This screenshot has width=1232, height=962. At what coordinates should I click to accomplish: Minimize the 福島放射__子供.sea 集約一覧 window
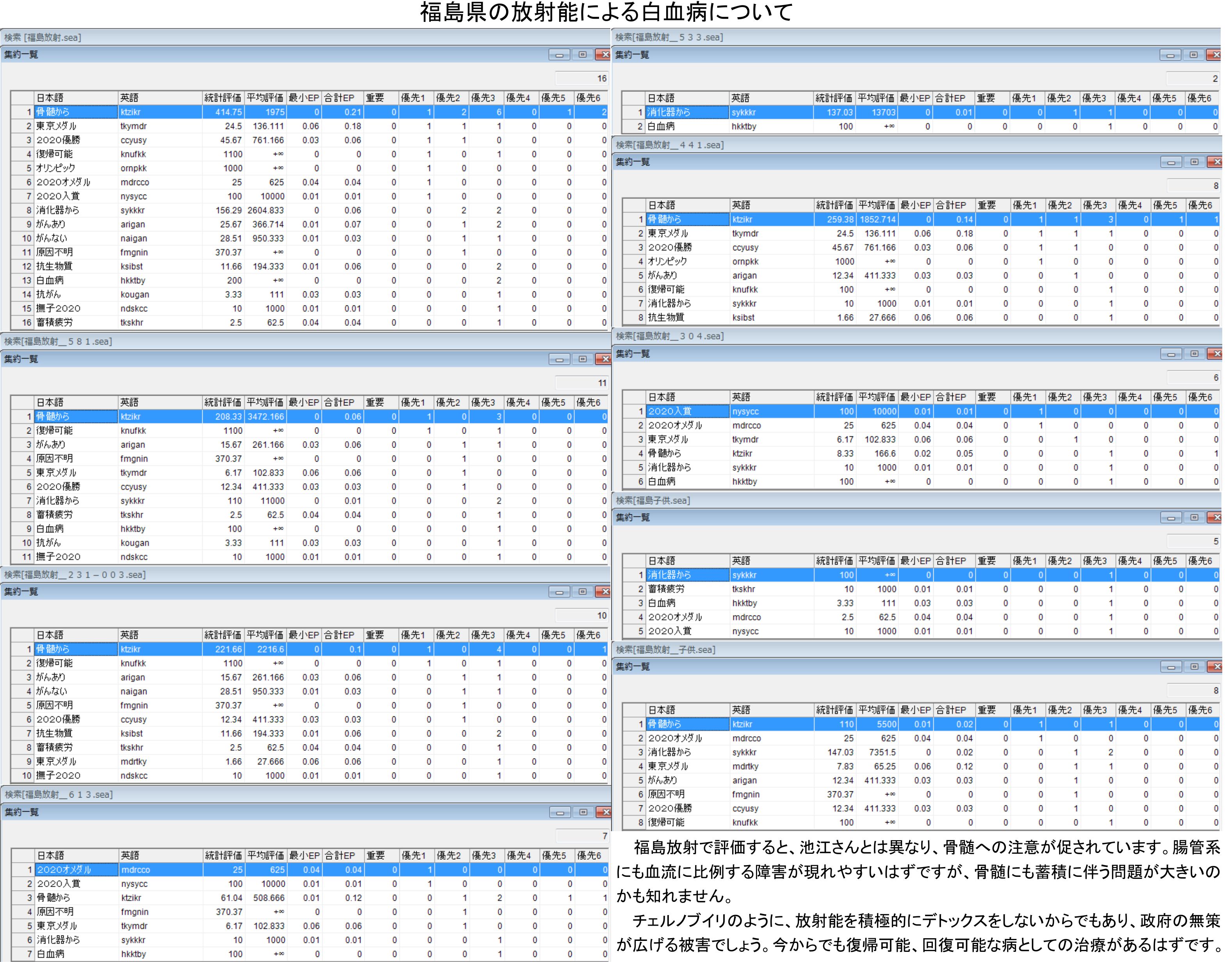[1171, 667]
